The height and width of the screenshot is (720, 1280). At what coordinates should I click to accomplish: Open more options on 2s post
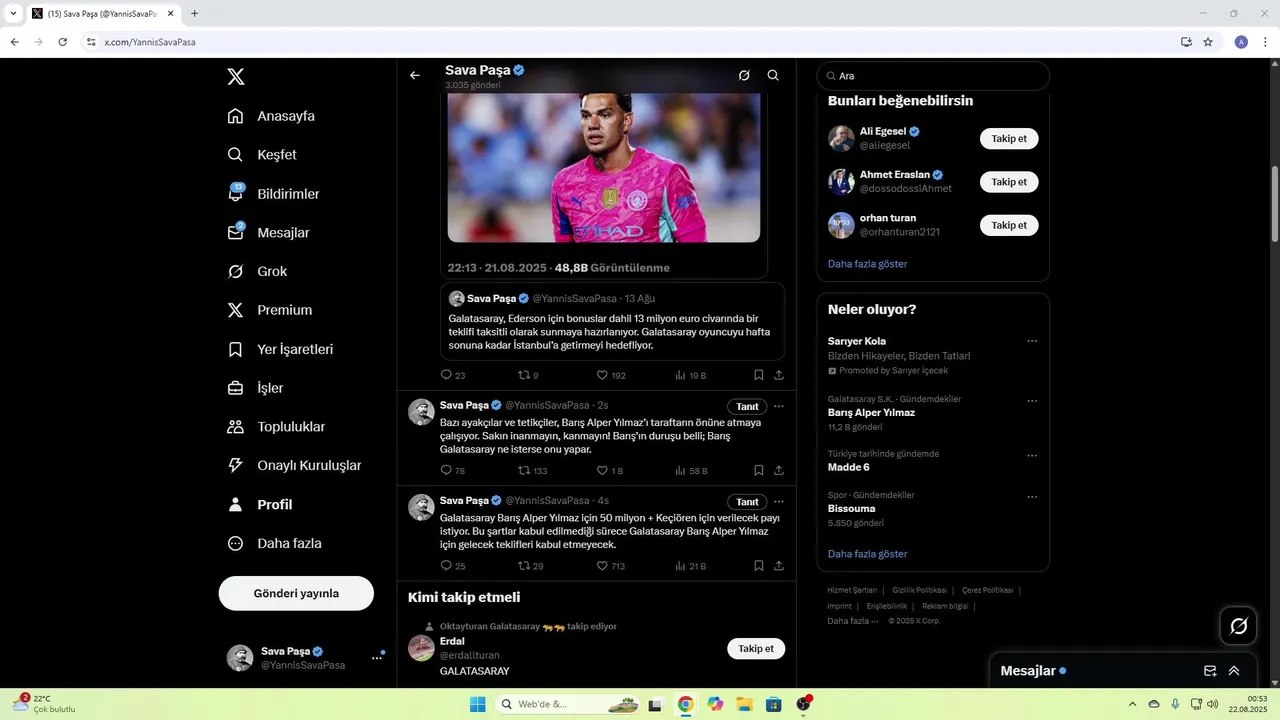[x=779, y=406]
